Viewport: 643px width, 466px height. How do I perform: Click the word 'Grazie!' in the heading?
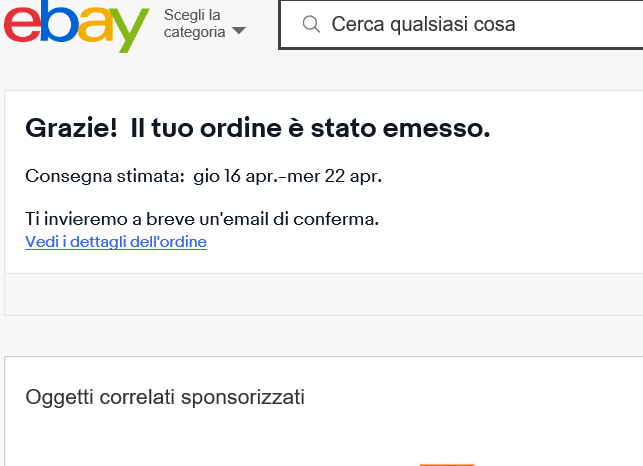click(71, 128)
